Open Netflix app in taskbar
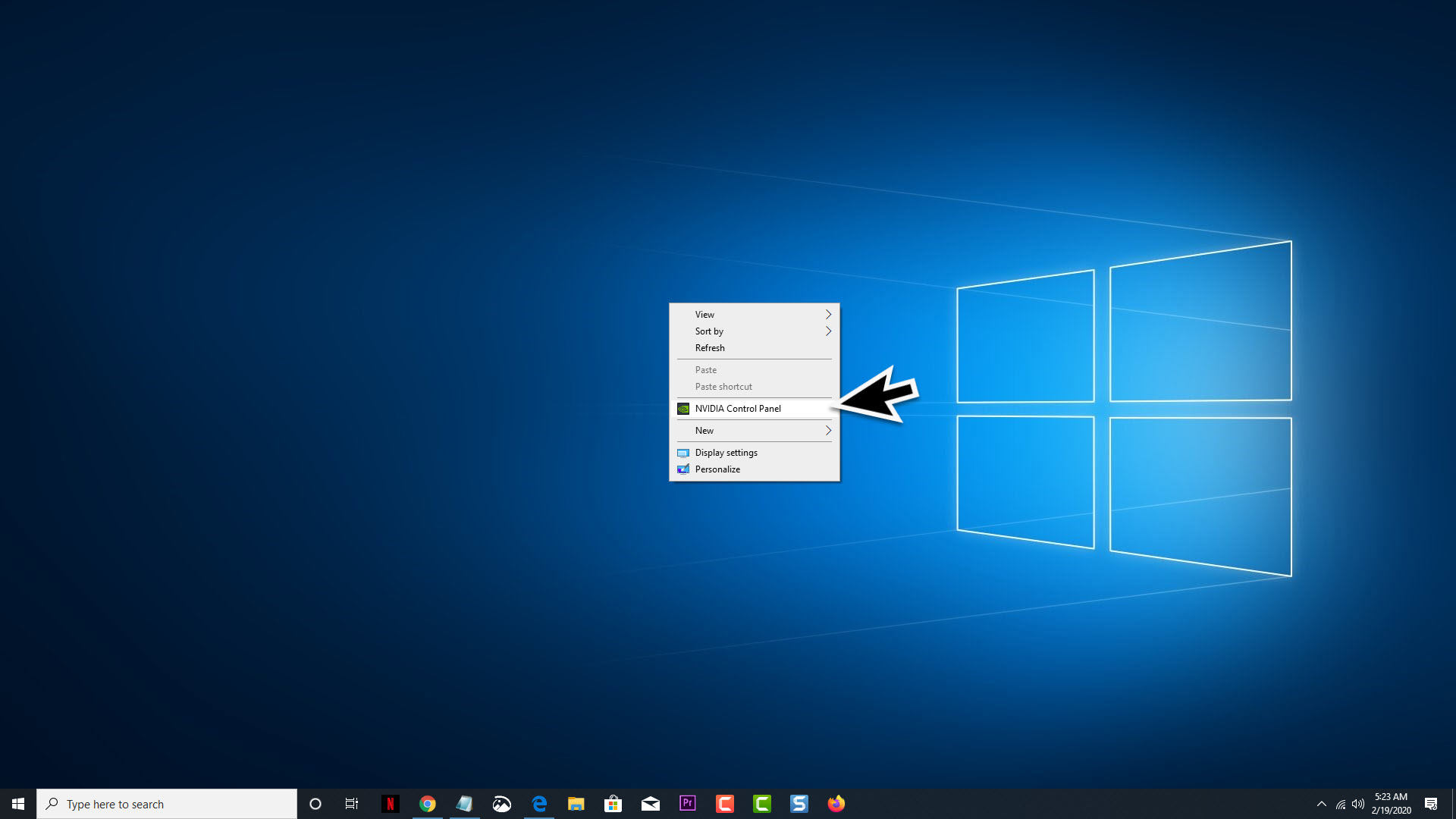This screenshot has width=1456, height=819. tap(390, 803)
